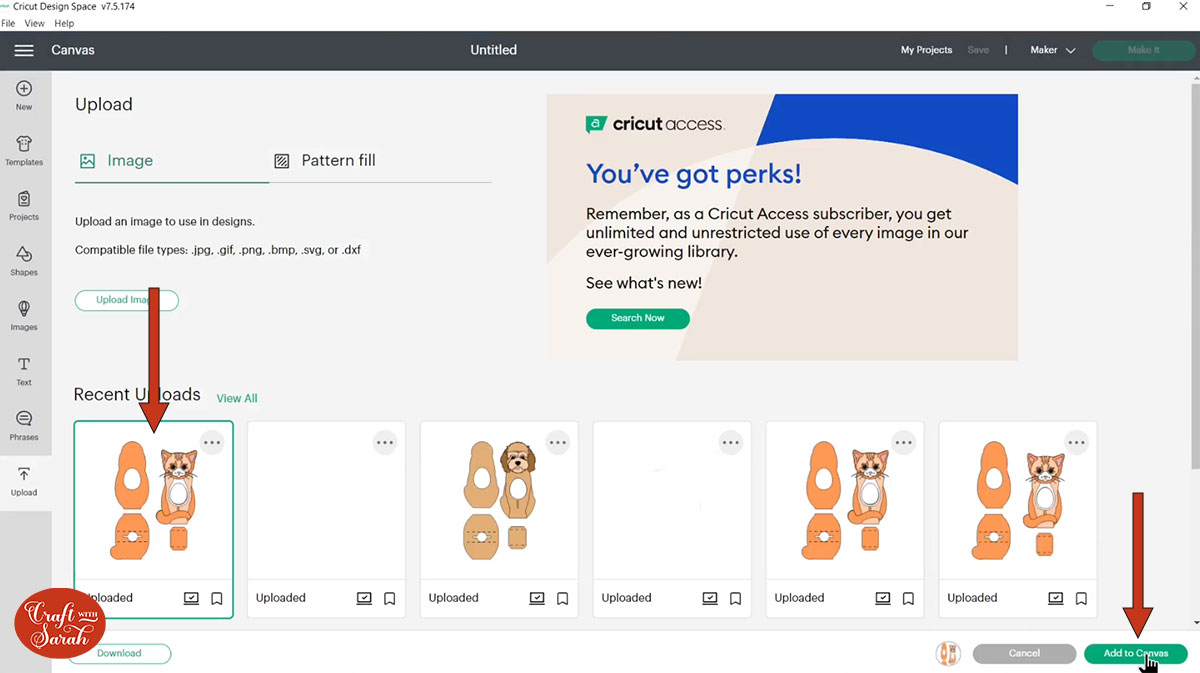Toggle bookmark on the dog upload
Screen dimensions: 1200x673
[563, 599]
